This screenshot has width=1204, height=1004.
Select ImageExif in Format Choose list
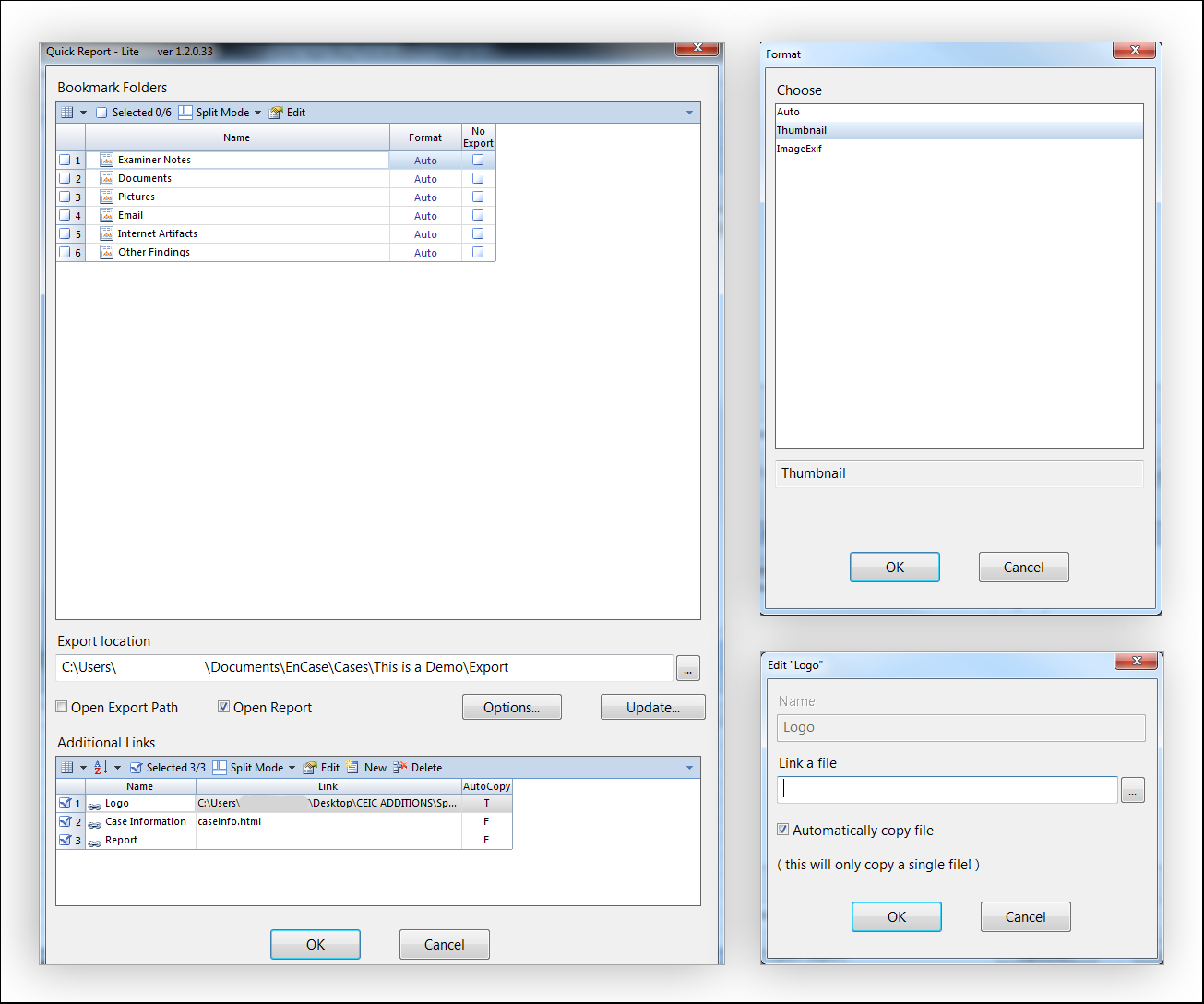pyautogui.click(x=960, y=149)
